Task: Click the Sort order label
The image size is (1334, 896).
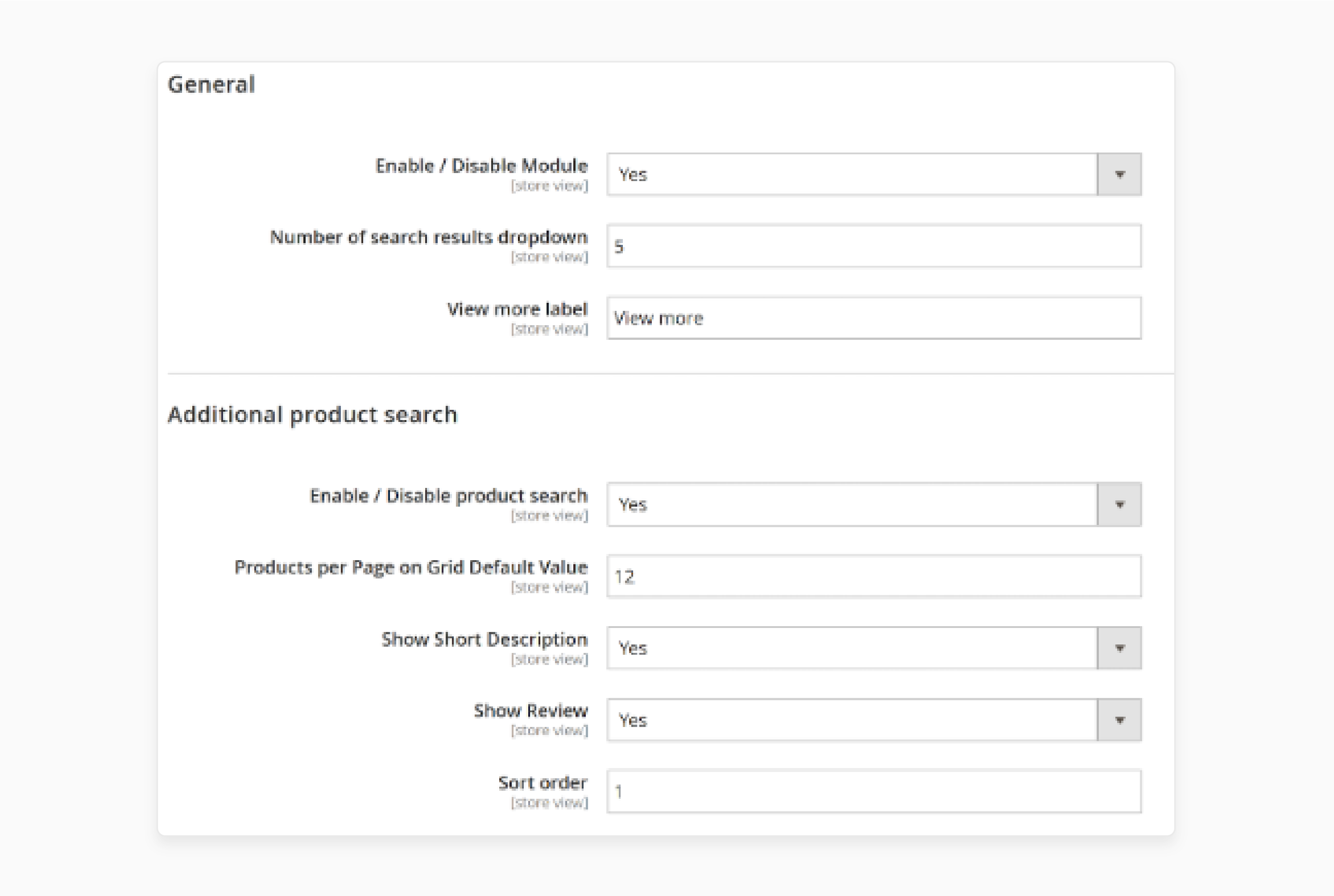Action: pos(543,783)
